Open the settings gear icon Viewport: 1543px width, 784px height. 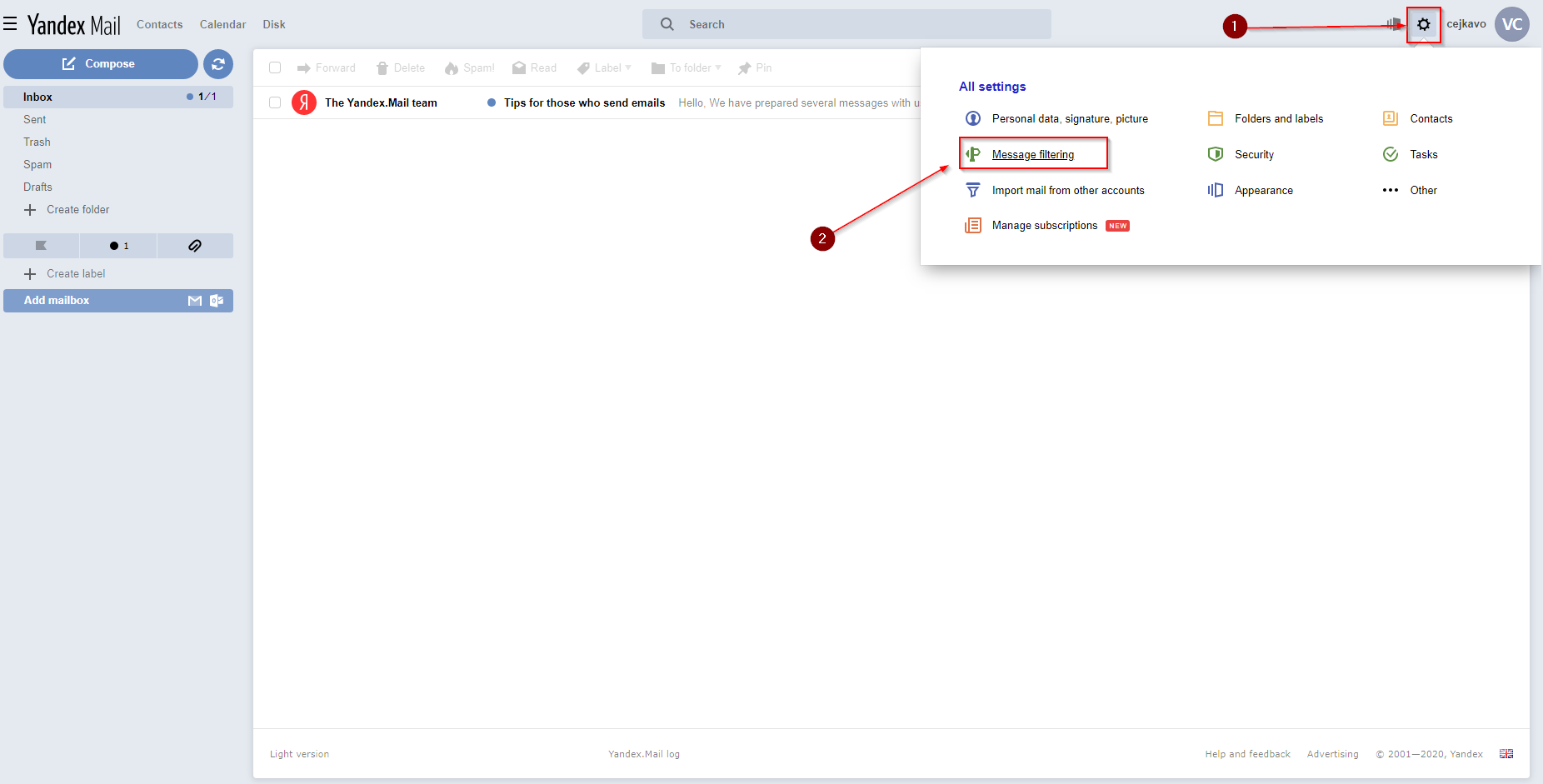1424,25
